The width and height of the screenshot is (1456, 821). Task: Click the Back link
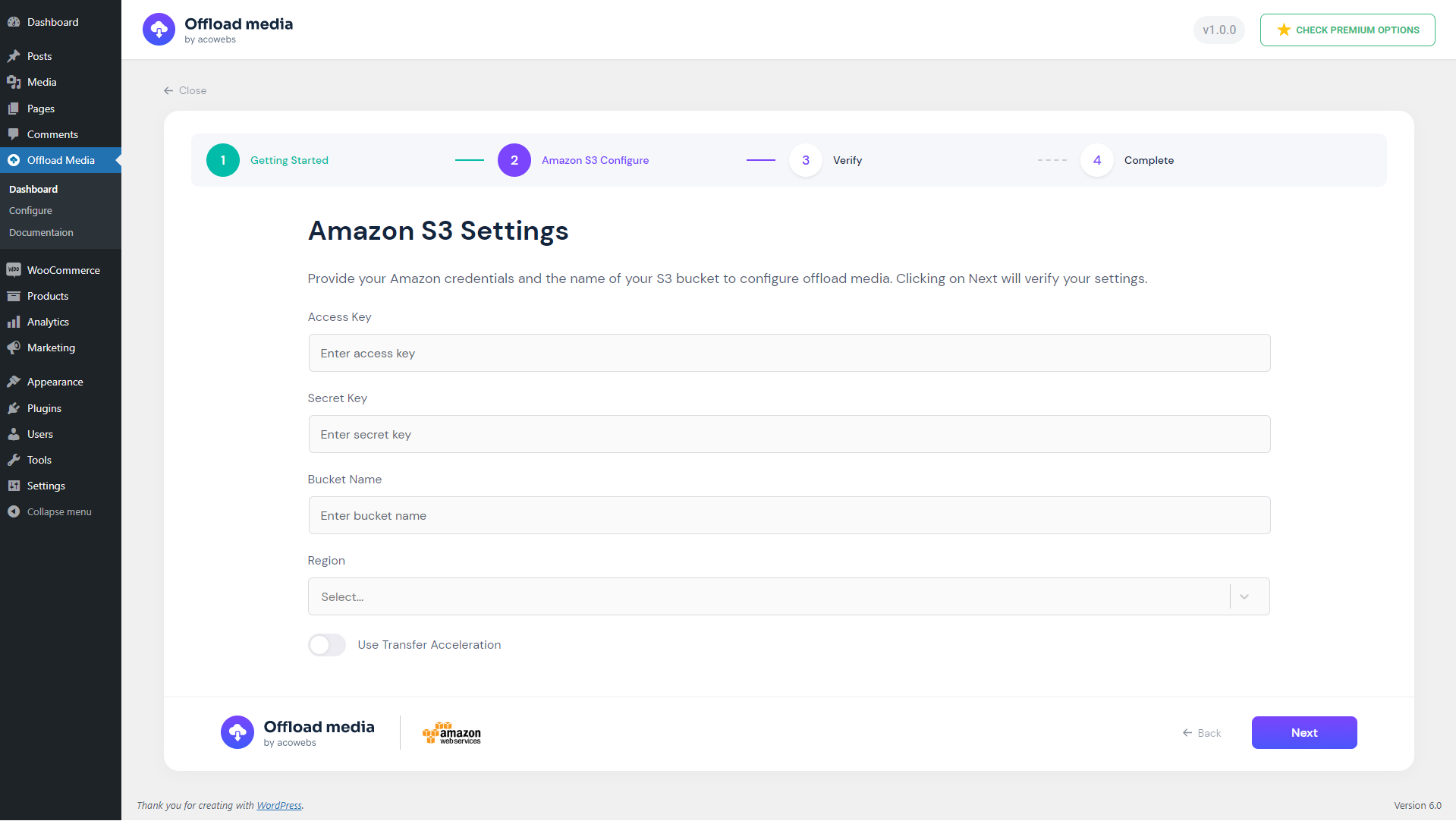1202,733
